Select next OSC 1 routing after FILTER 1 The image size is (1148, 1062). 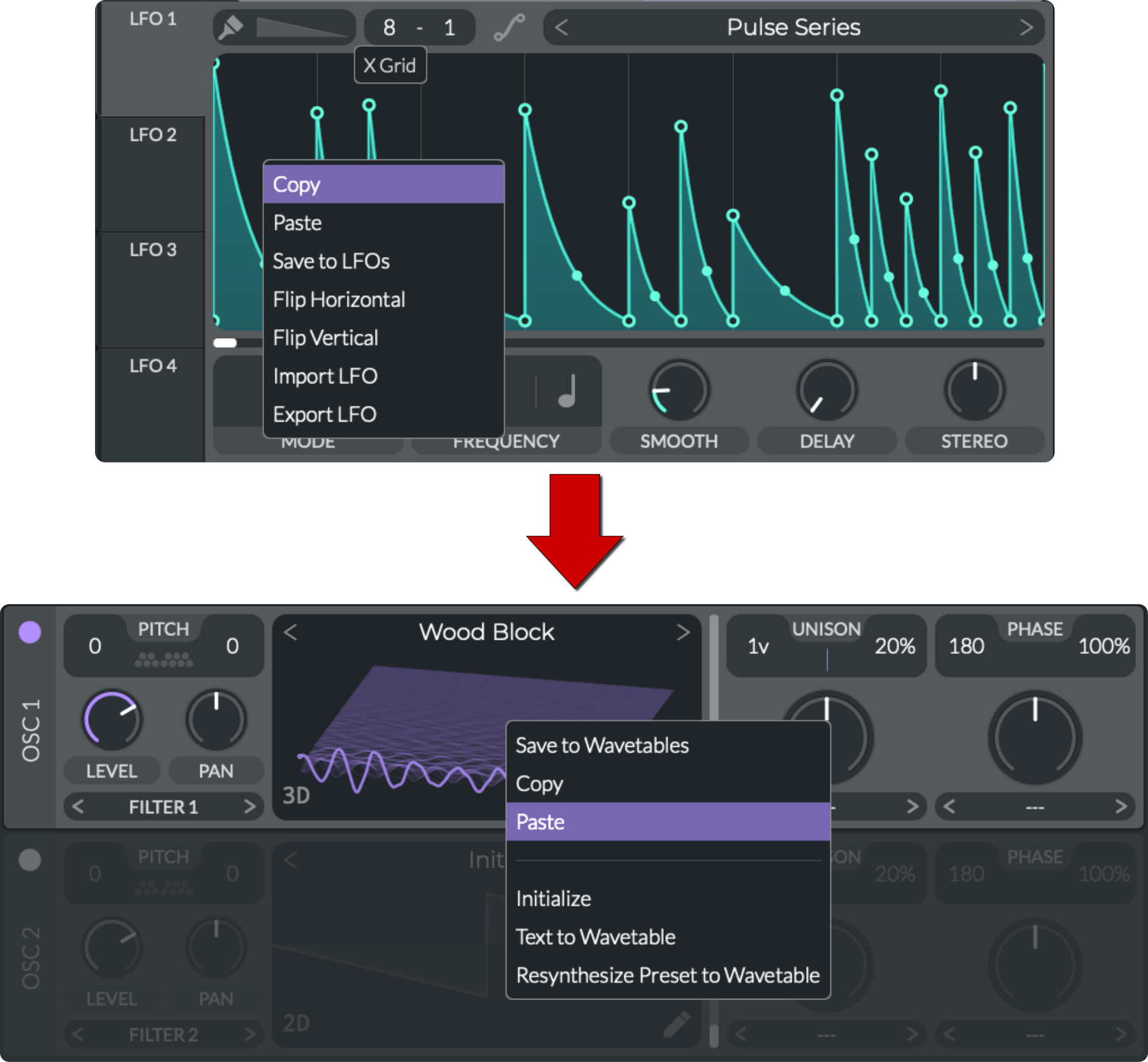[250, 807]
